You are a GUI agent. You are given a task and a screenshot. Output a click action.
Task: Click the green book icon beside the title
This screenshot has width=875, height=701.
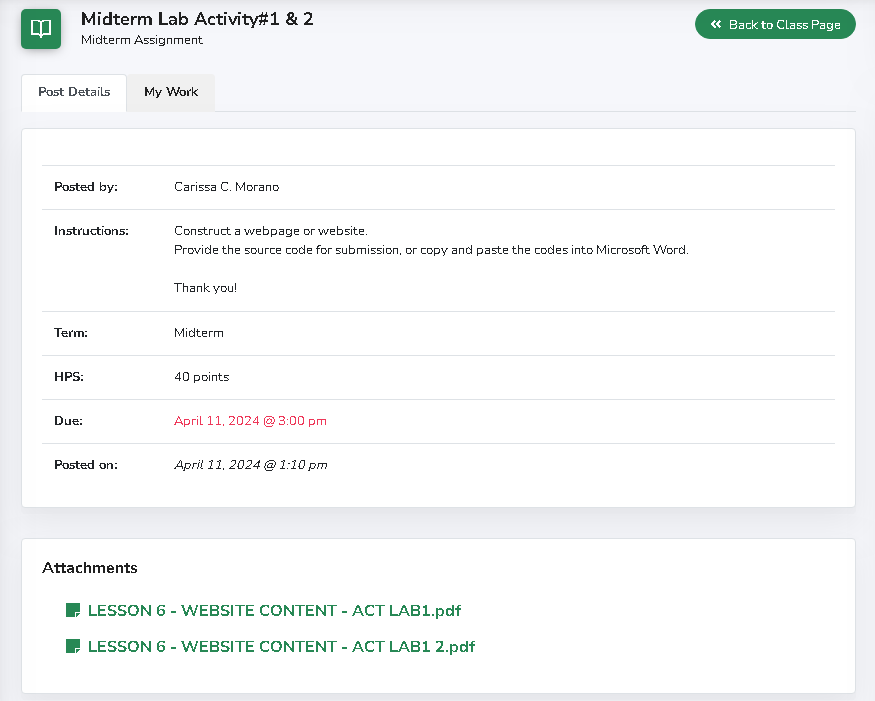coord(41,29)
